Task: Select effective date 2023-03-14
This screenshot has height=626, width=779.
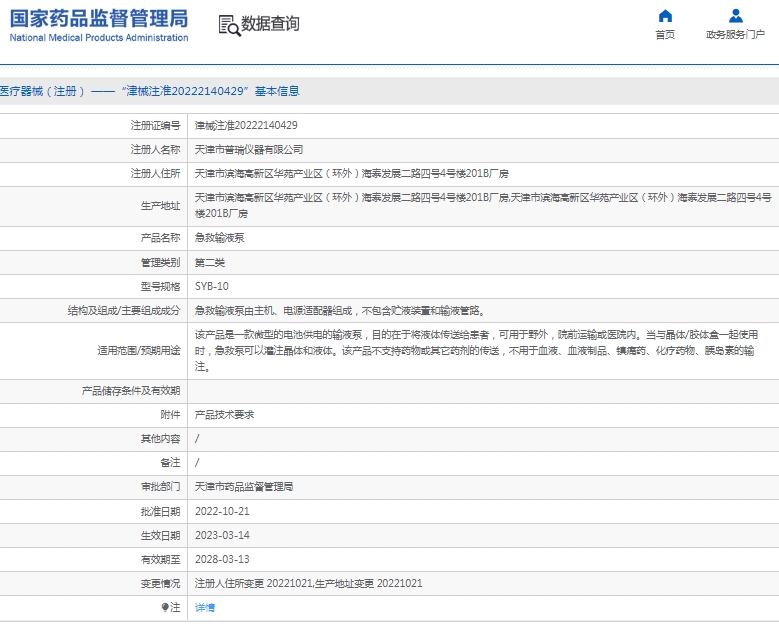Action: (222, 535)
